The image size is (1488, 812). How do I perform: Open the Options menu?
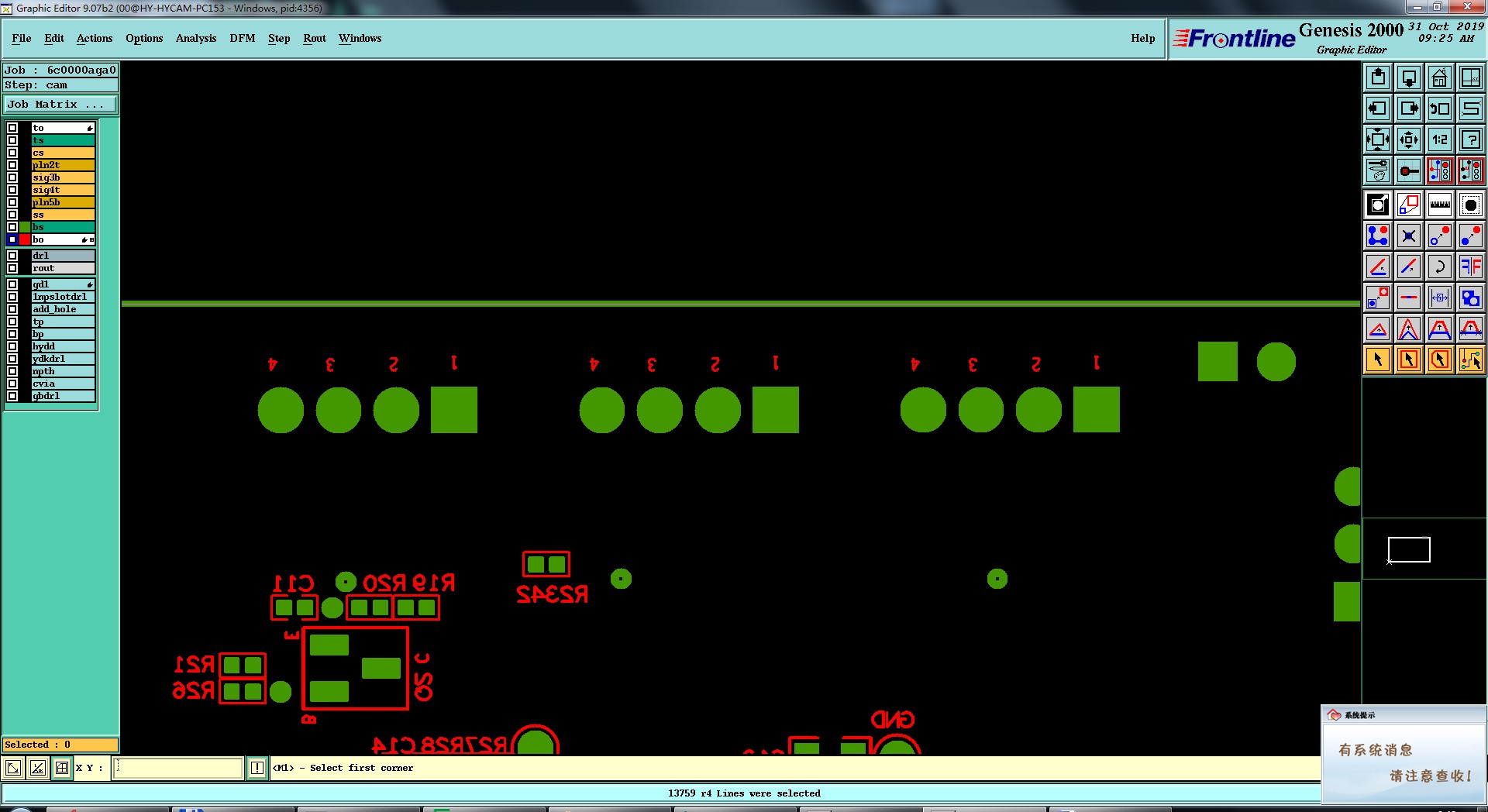[144, 38]
